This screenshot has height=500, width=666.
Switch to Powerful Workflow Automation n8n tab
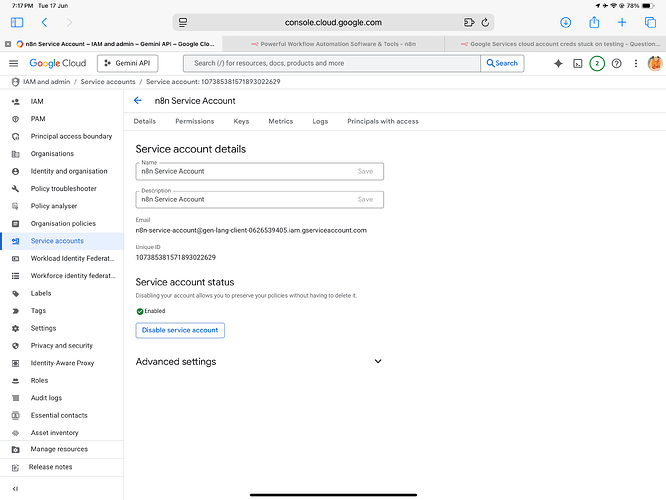pyautogui.click(x=333, y=44)
